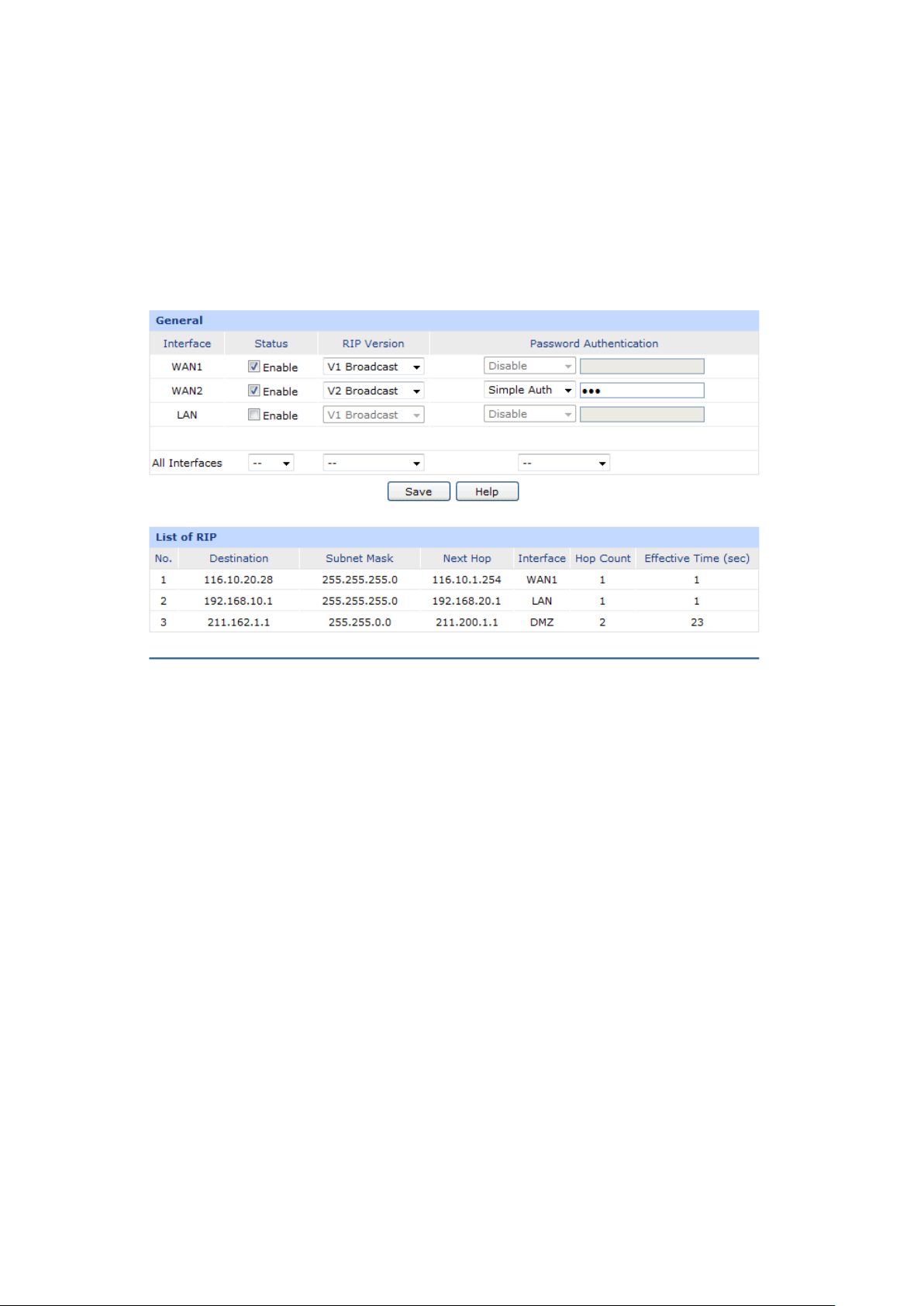Click the Help button
The width and height of the screenshot is (924, 1306).
point(487,491)
